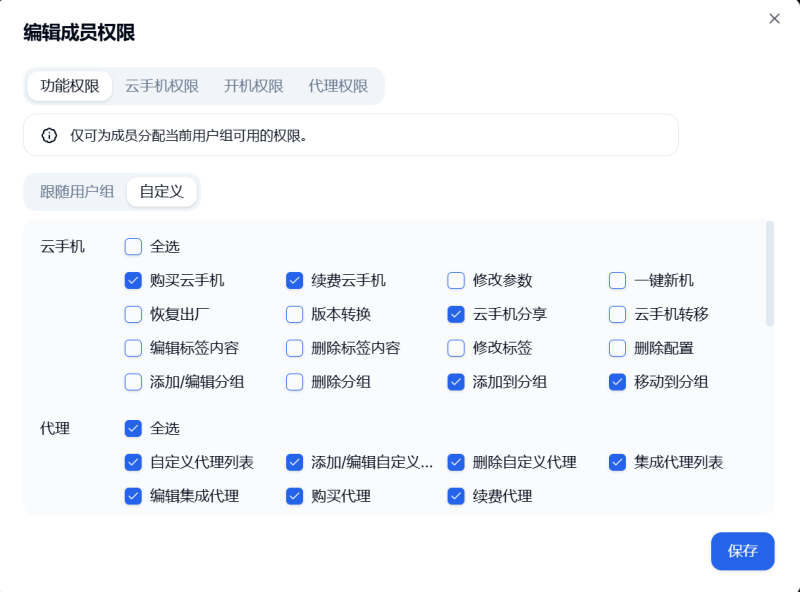The width and height of the screenshot is (800, 592).
Task: Tick the 删除分组 checkbox
Action: [294, 382]
